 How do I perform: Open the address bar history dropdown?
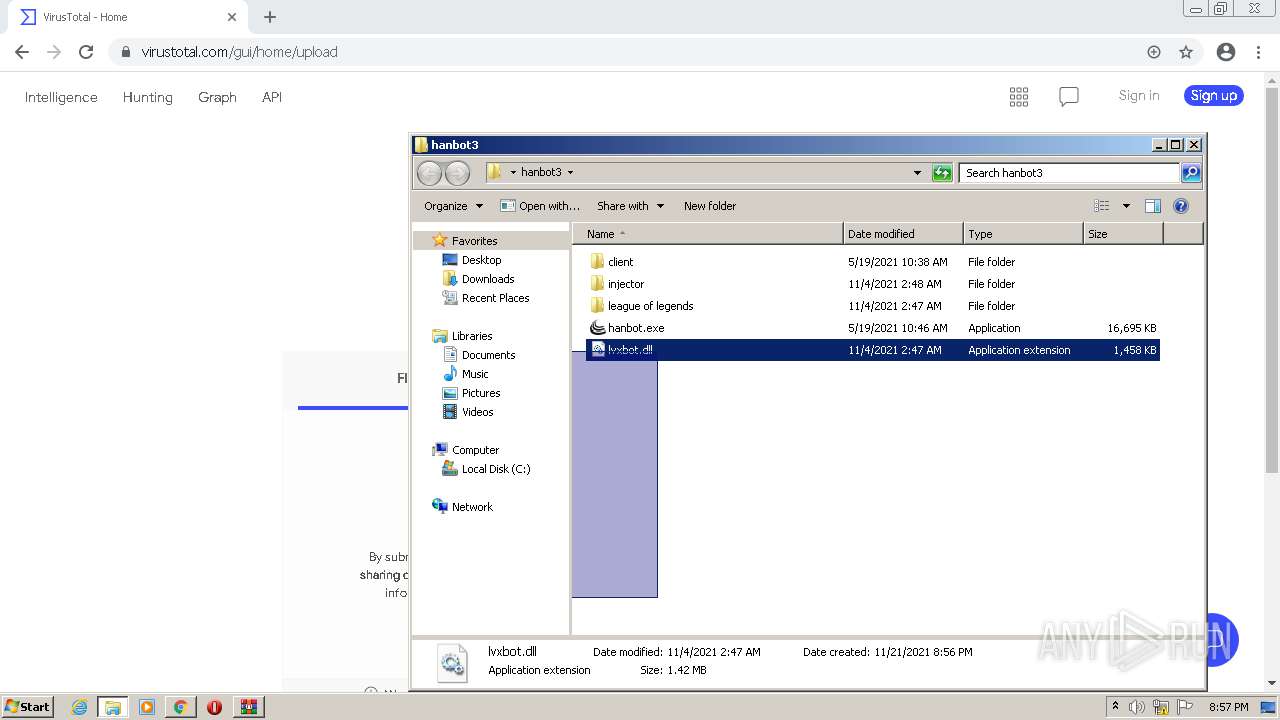pos(917,173)
